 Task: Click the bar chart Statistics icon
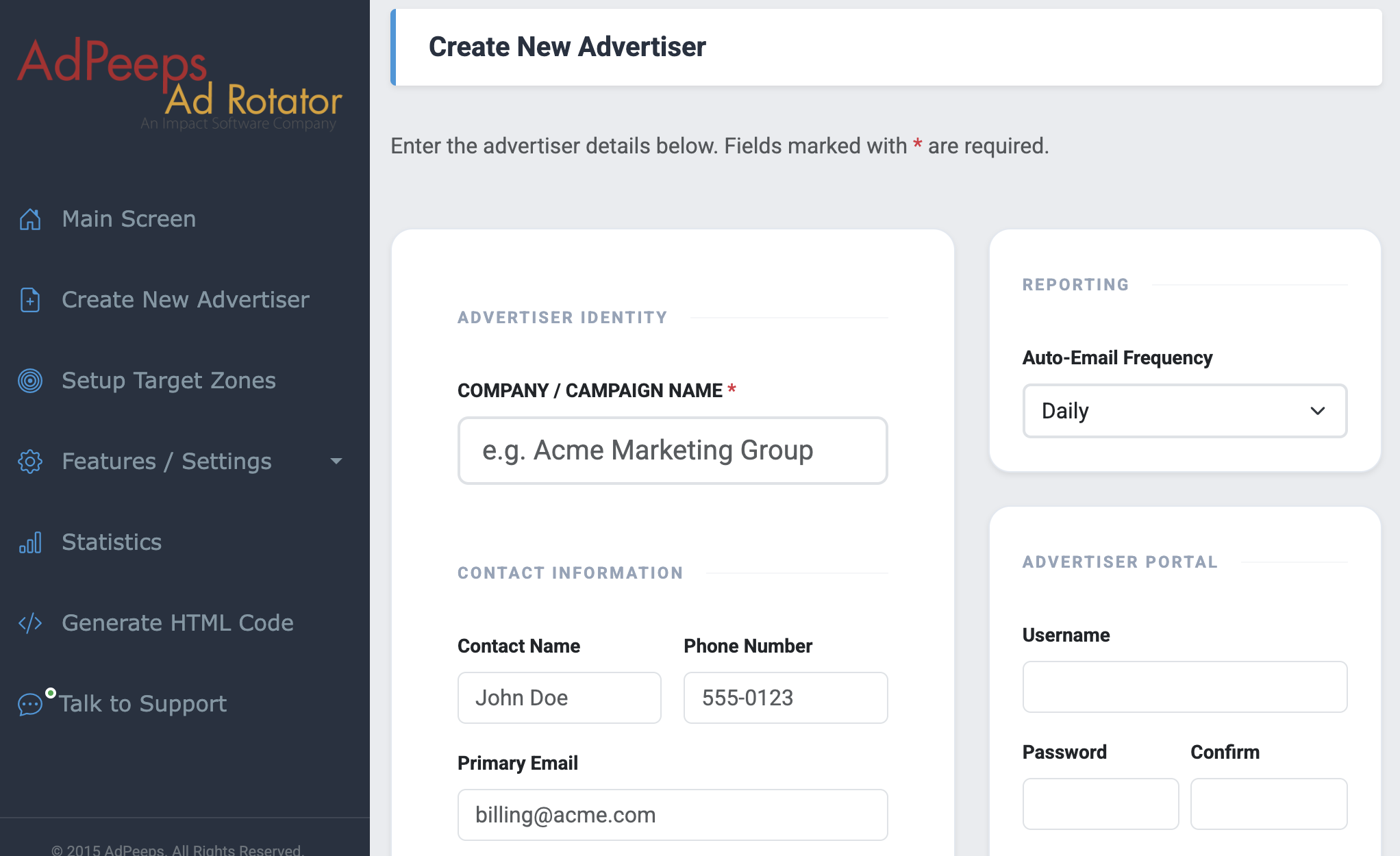point(30,542)
